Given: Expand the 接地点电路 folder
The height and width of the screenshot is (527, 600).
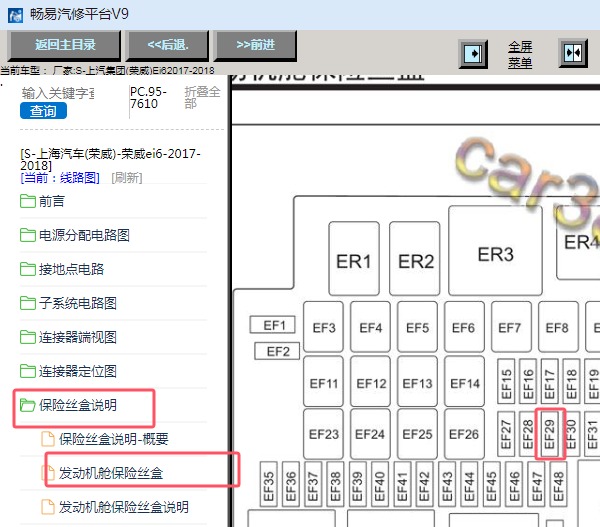Looking at the screenshot, I should (71, 269).
